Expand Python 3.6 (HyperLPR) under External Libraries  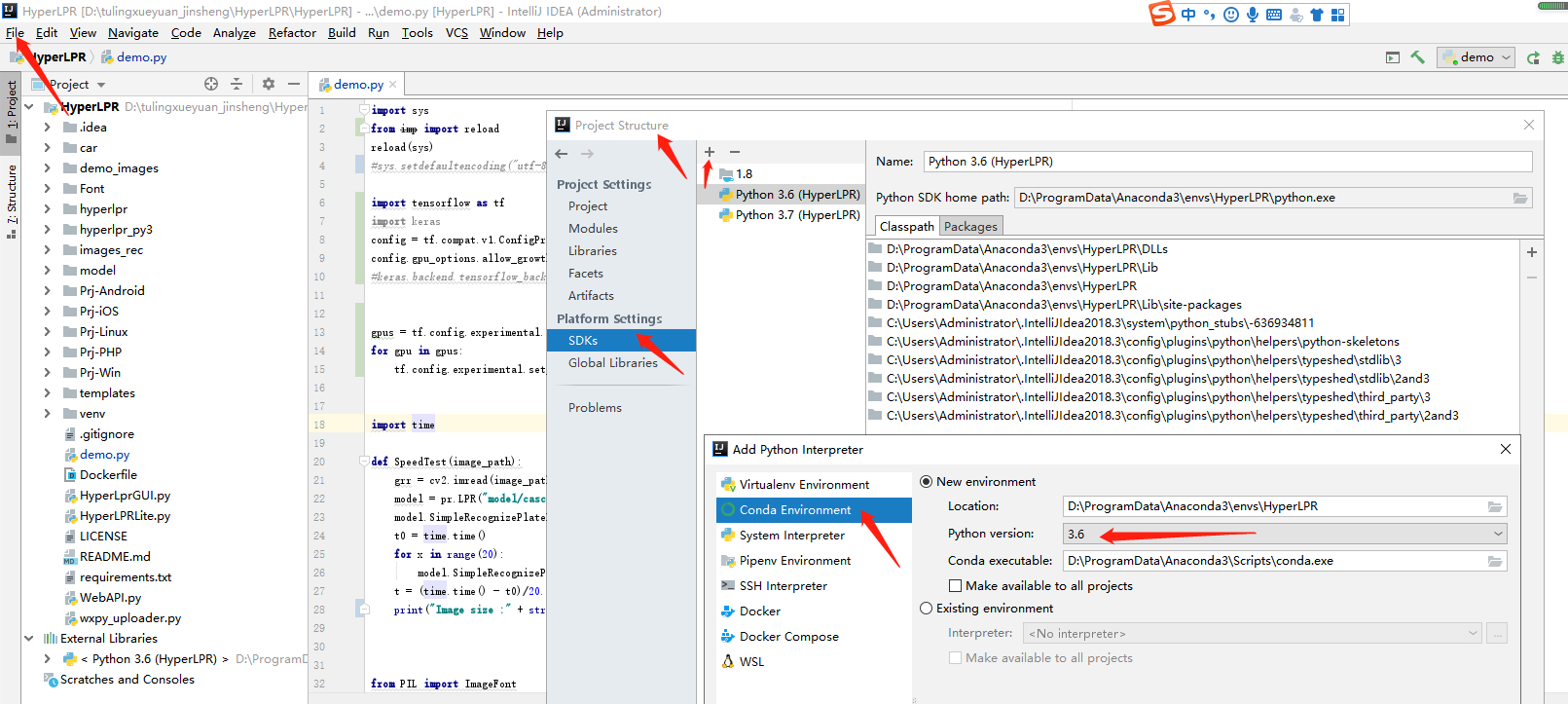point(47,659)
